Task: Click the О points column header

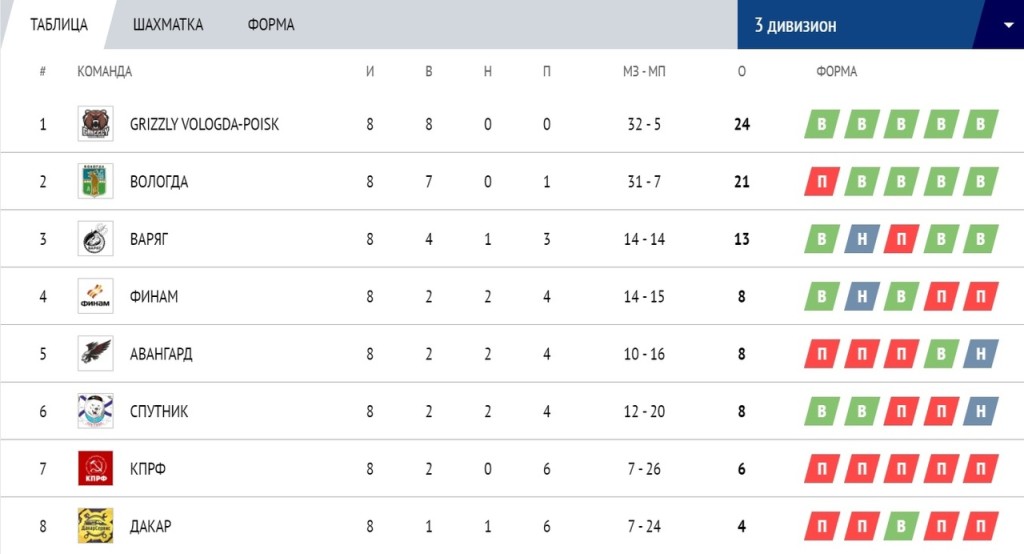Action: [742, 71]
